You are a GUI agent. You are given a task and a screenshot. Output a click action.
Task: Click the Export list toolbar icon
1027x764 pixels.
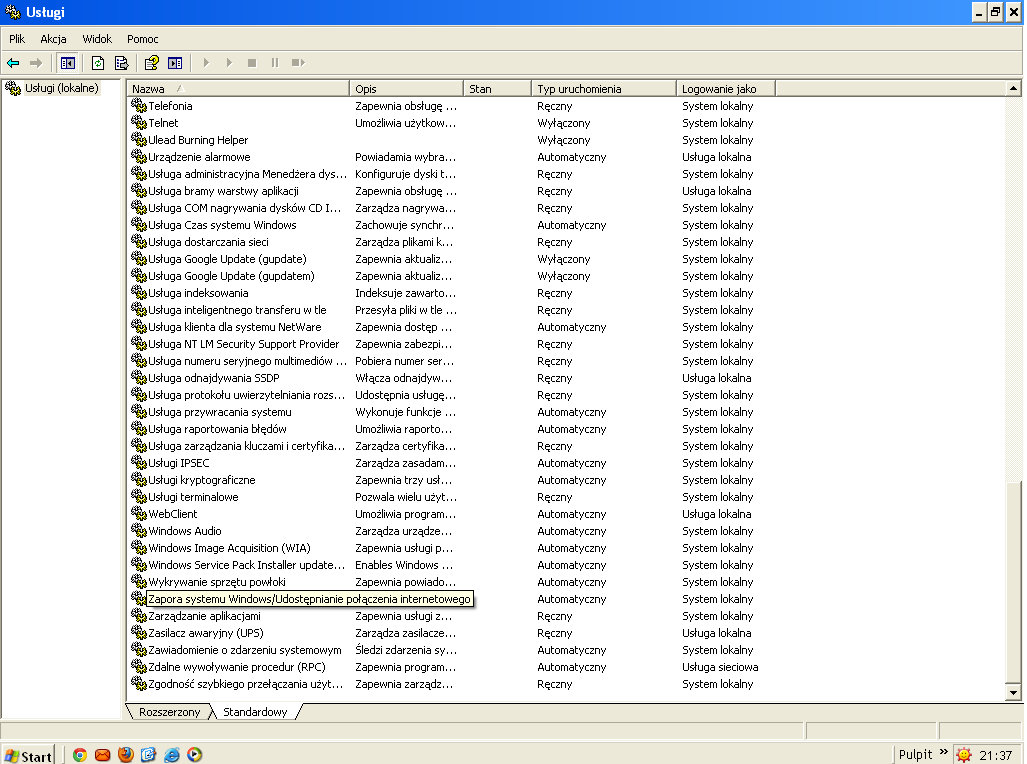point(121,63)
